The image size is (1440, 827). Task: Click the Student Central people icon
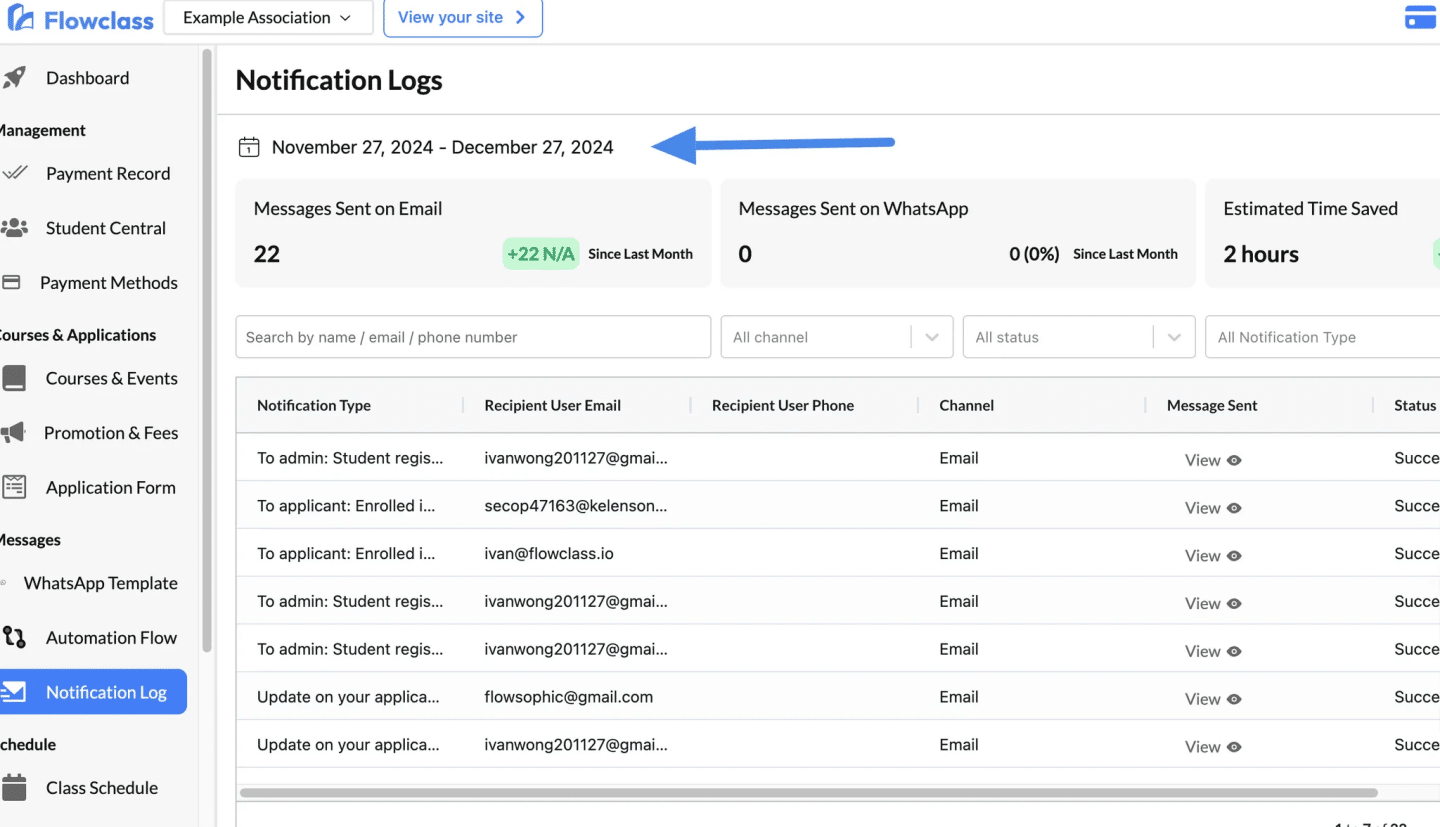(x=14, y=228)
